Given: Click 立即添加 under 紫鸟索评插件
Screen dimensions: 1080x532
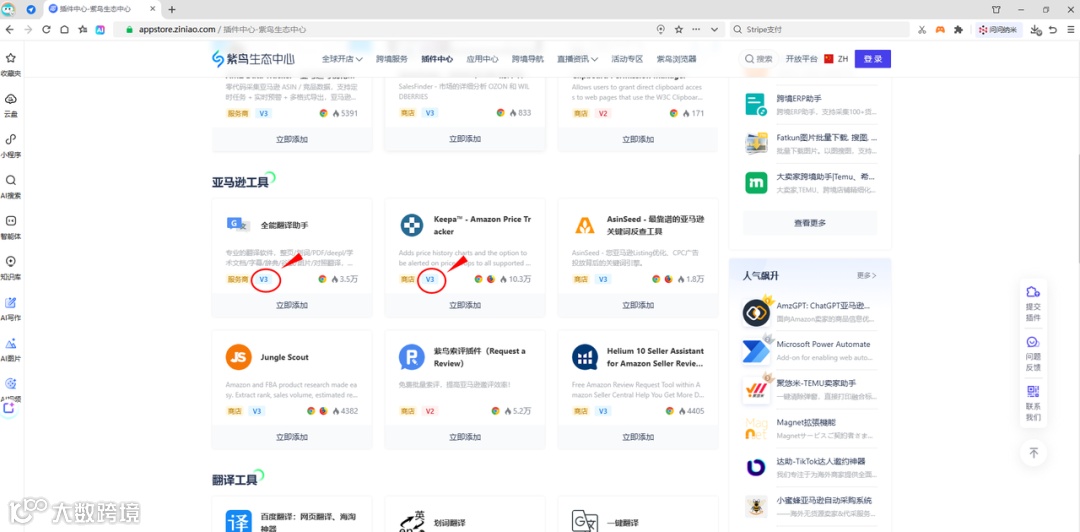Looking at the screenshot, I should pyautogui.click(x=465, y=437).
